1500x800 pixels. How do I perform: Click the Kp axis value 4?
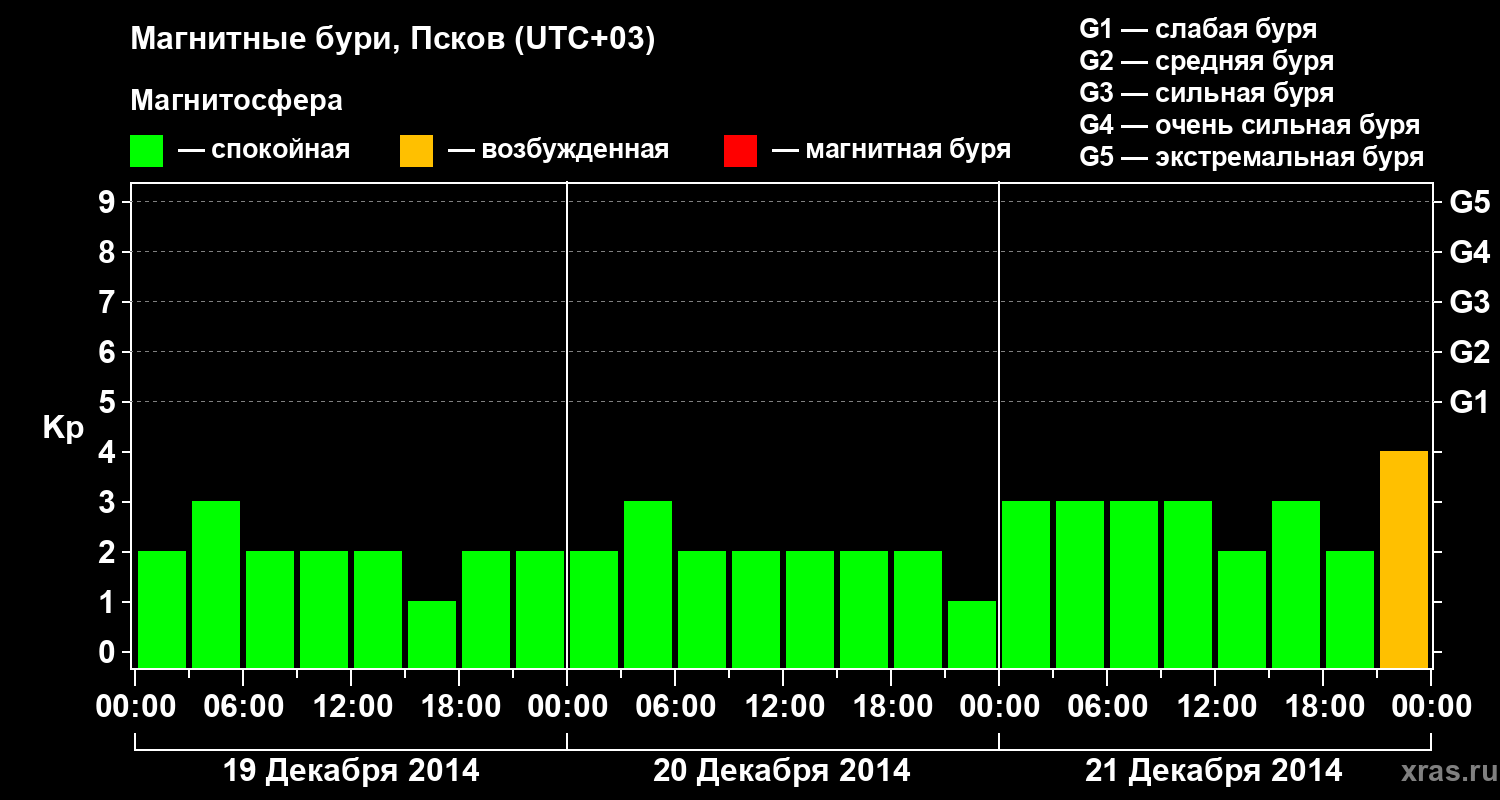point(109,452)
